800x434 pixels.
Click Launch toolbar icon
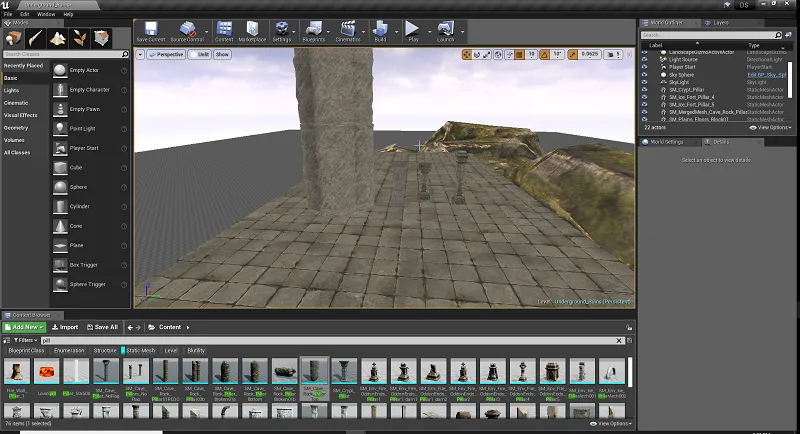click(445, 32)
